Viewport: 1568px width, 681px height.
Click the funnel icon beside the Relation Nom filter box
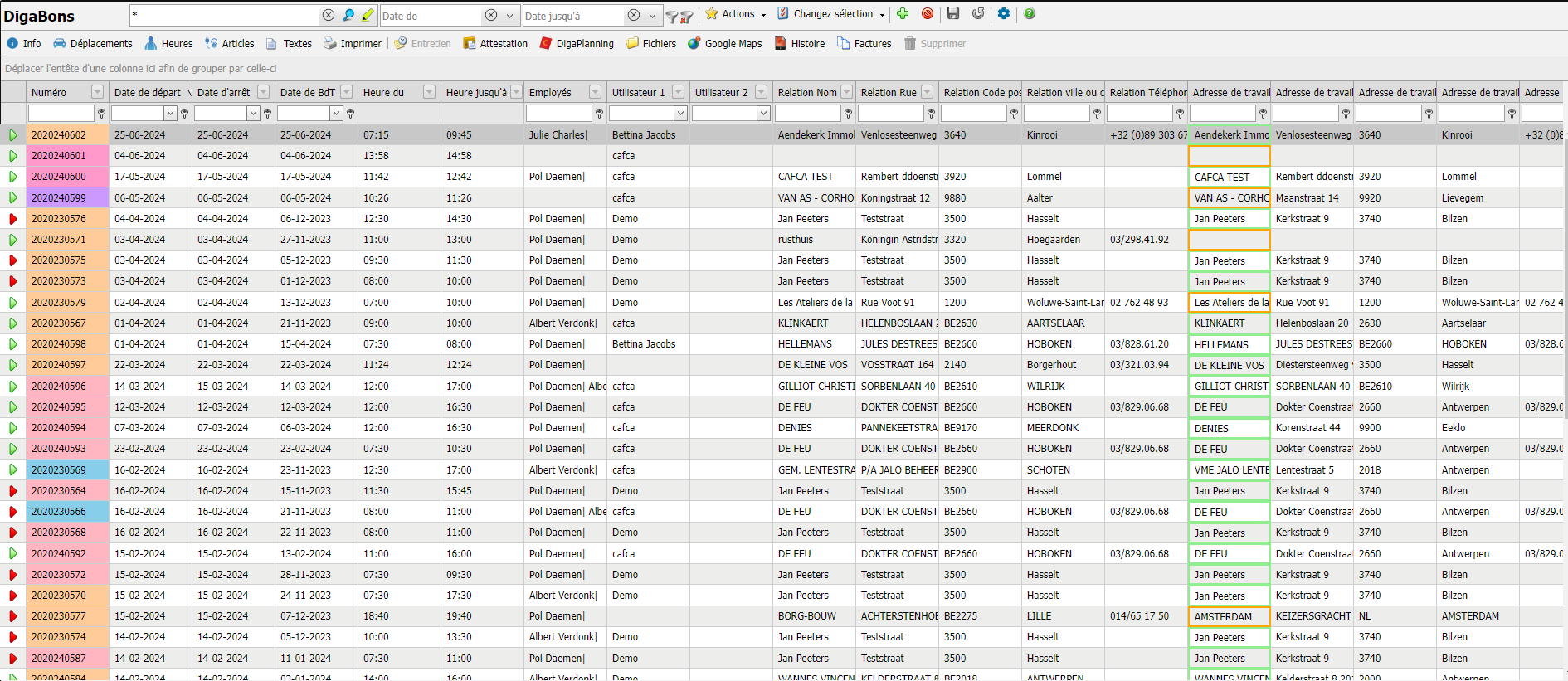(x=849, y=114)
